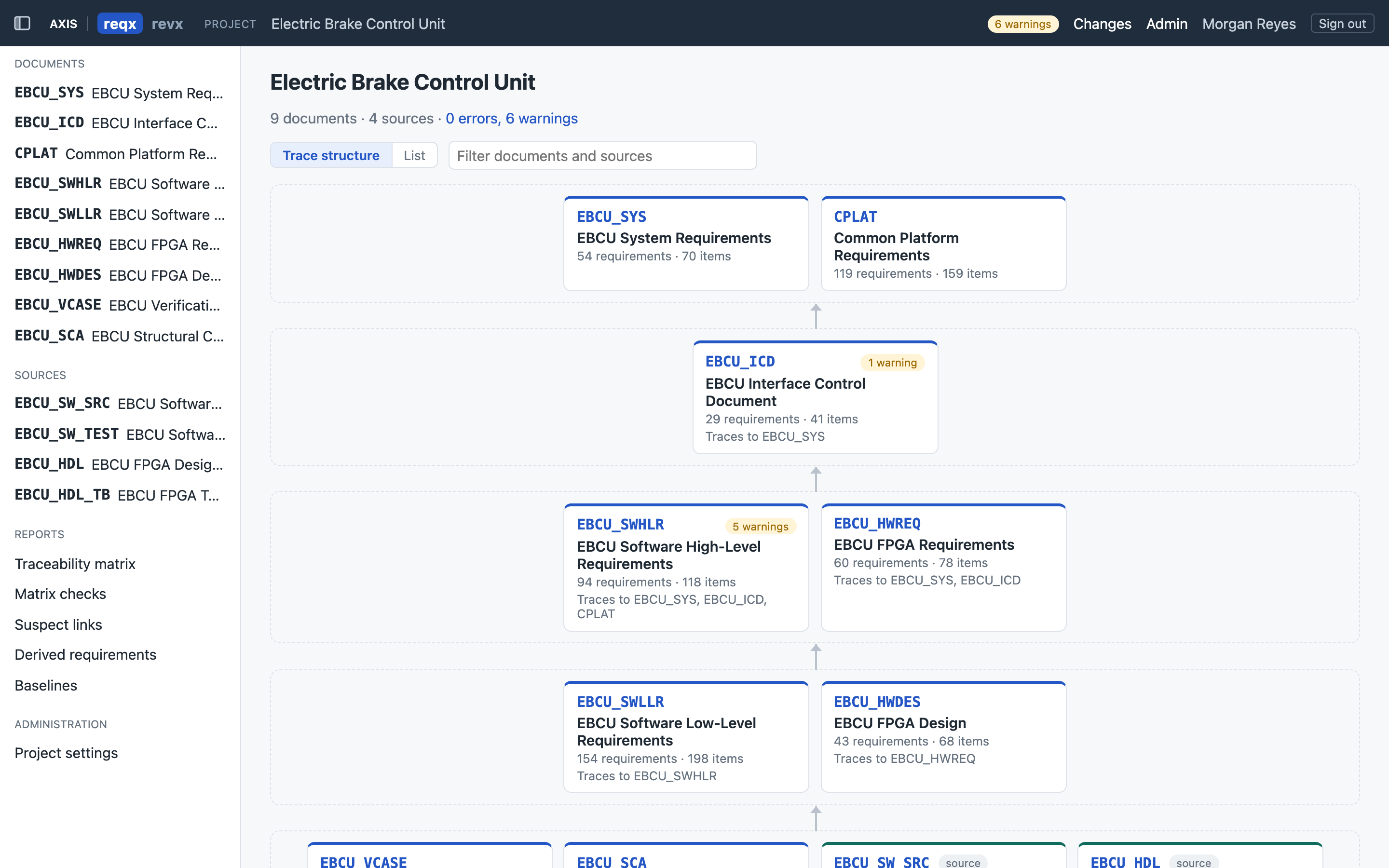Select the Trace structure view
The height and width of the screenshot is (868, 1389).
pyautogui.click(x=331, y=155)
